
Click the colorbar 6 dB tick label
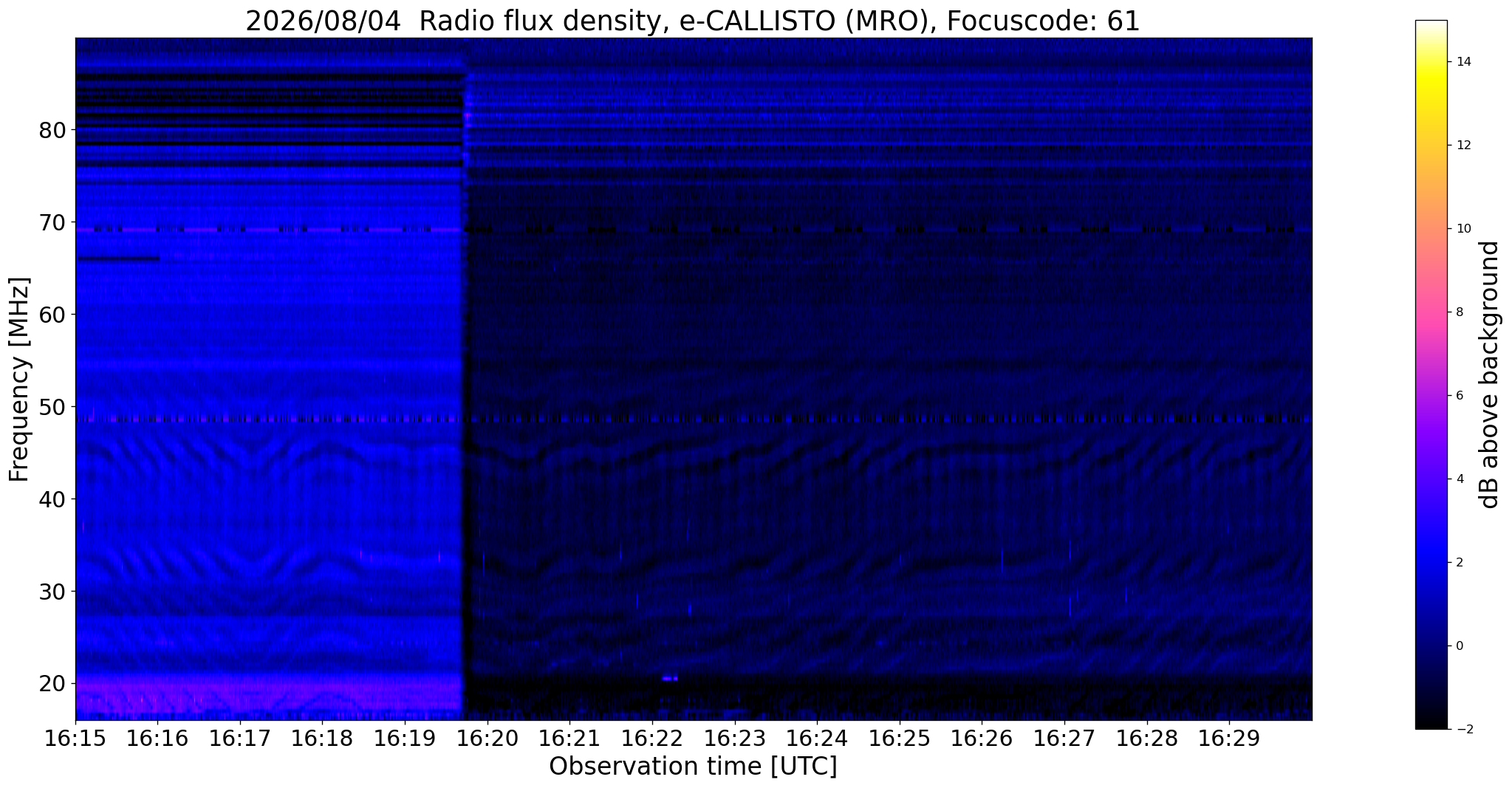click(1459, 396)
